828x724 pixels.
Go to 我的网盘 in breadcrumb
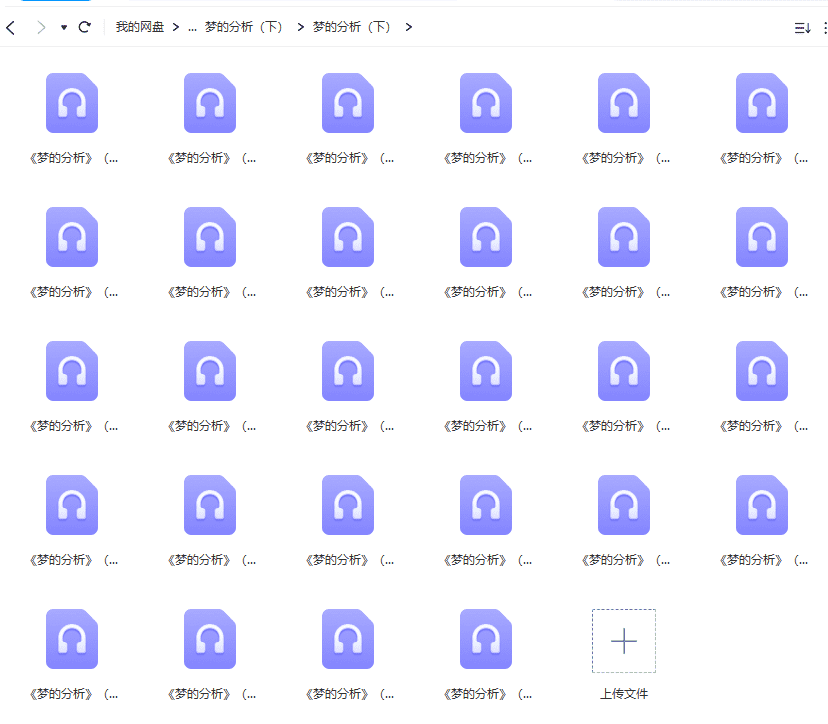tap(139, 27)
